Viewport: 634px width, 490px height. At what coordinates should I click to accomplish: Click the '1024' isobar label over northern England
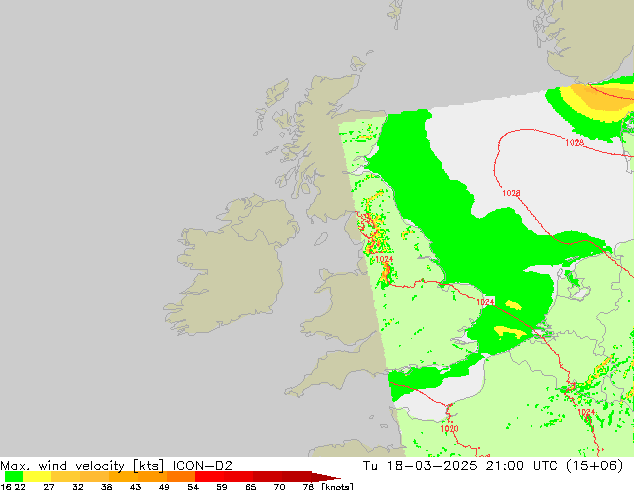click(x=384, y=259)
